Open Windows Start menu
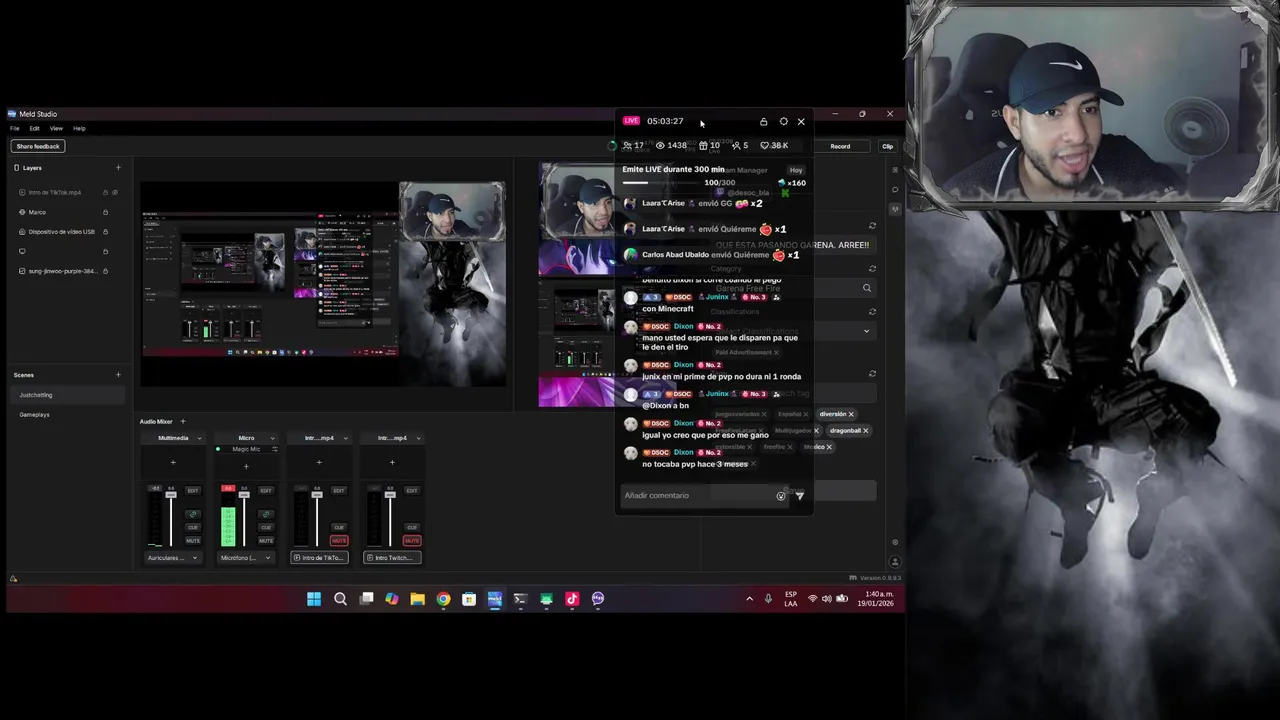The width and height of the screenshot is (1280, 720). [x=314, y=599]
